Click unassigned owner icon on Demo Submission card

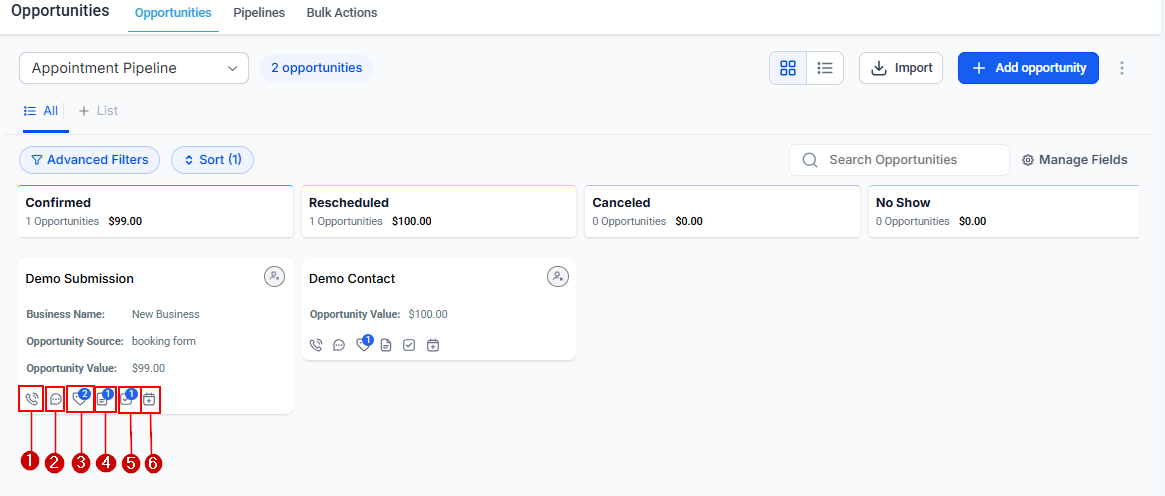click(x=275, y=277)
